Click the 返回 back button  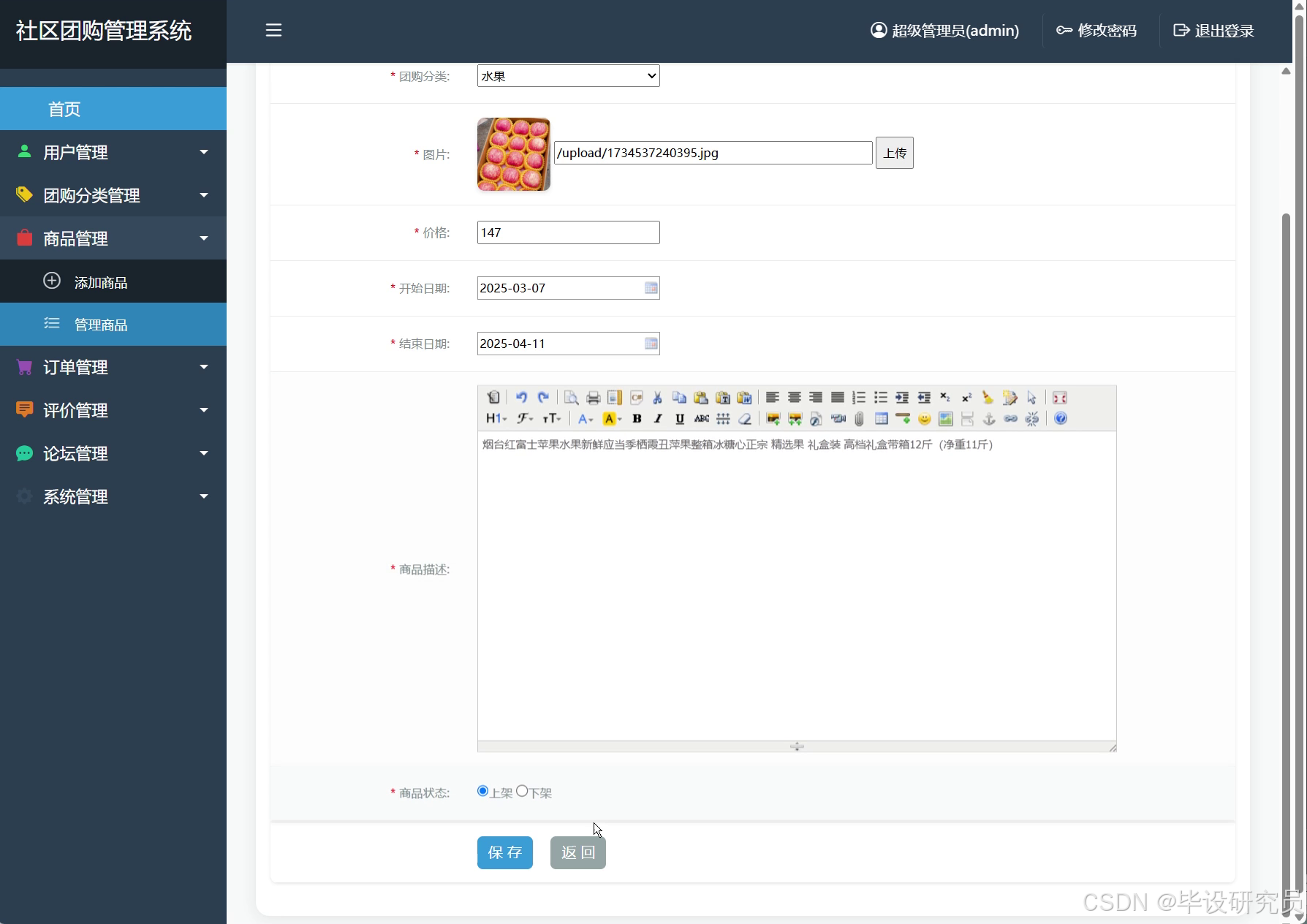[x=578, y=852]
